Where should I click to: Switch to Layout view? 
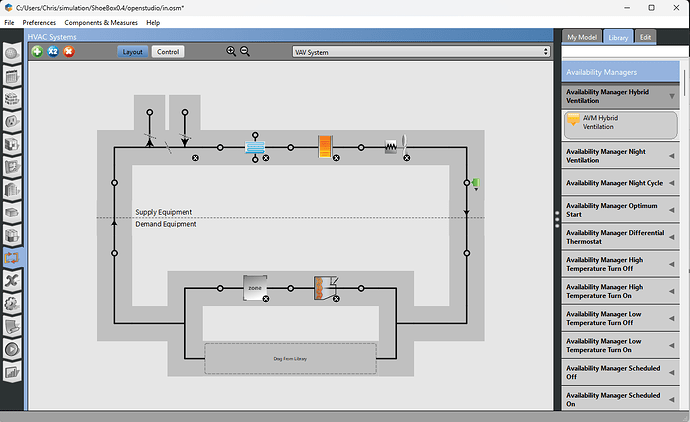132,51
